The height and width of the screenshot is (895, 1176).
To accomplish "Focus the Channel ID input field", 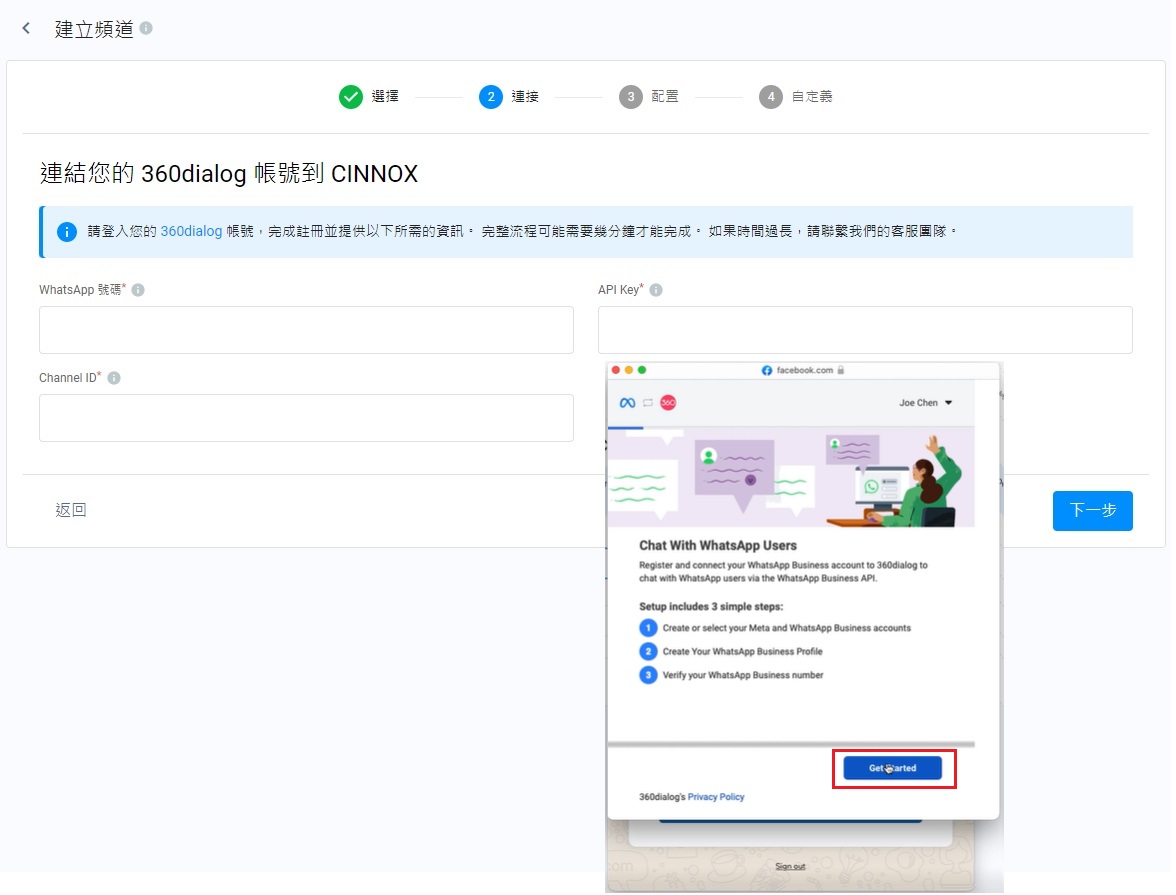I will [x=306, y=418].
